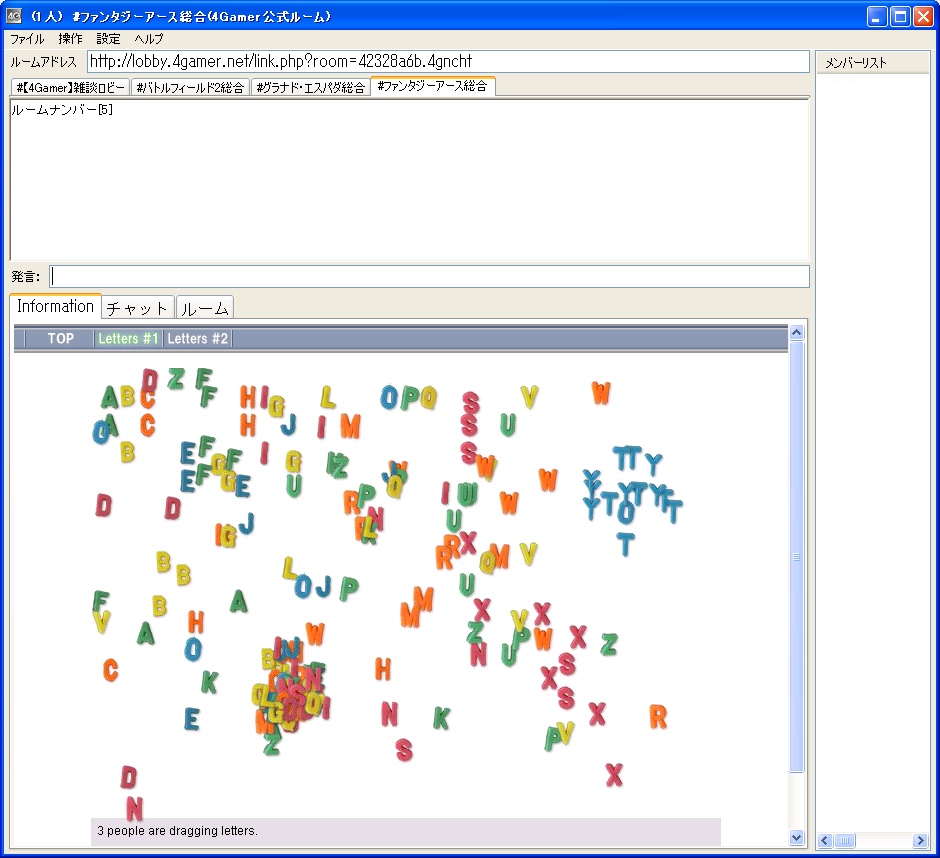The image size is (940, 858).
Task: Switch to the #グラナド・エスパダ総合 room tab
Action: [x=310, y=88]
